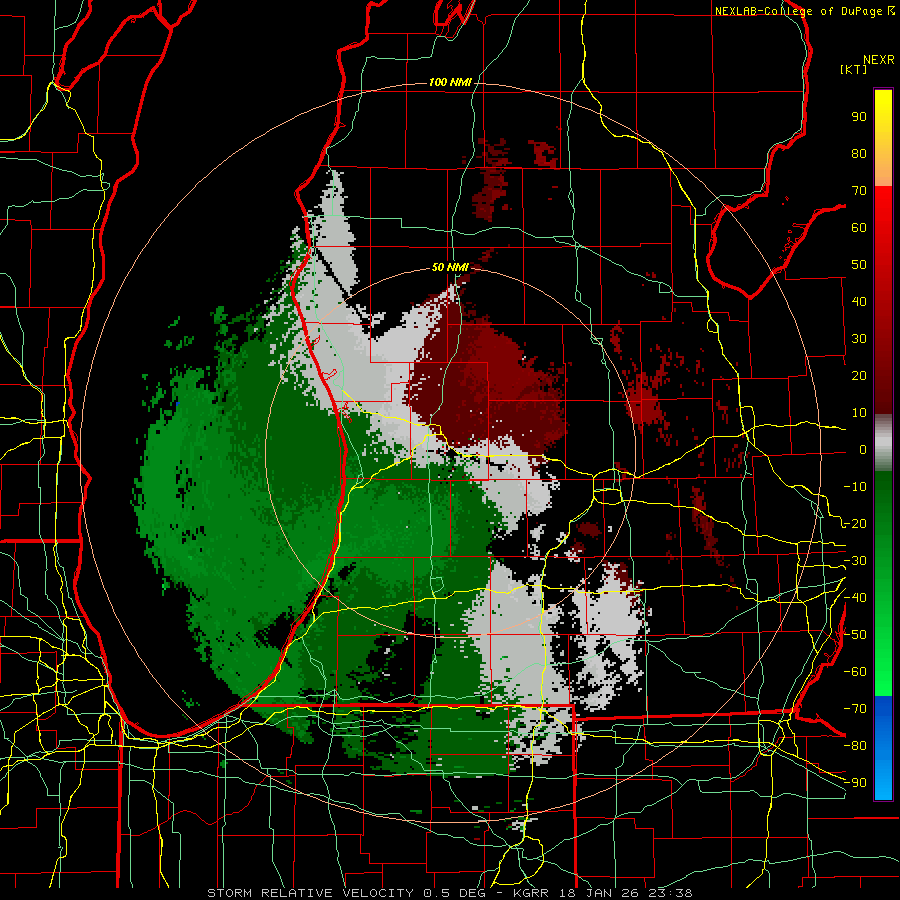Image resolution: width=900 pixels, height=900 pixels.
Task: Click the "-30" value on velocity scale
Action: coord(855,561)
